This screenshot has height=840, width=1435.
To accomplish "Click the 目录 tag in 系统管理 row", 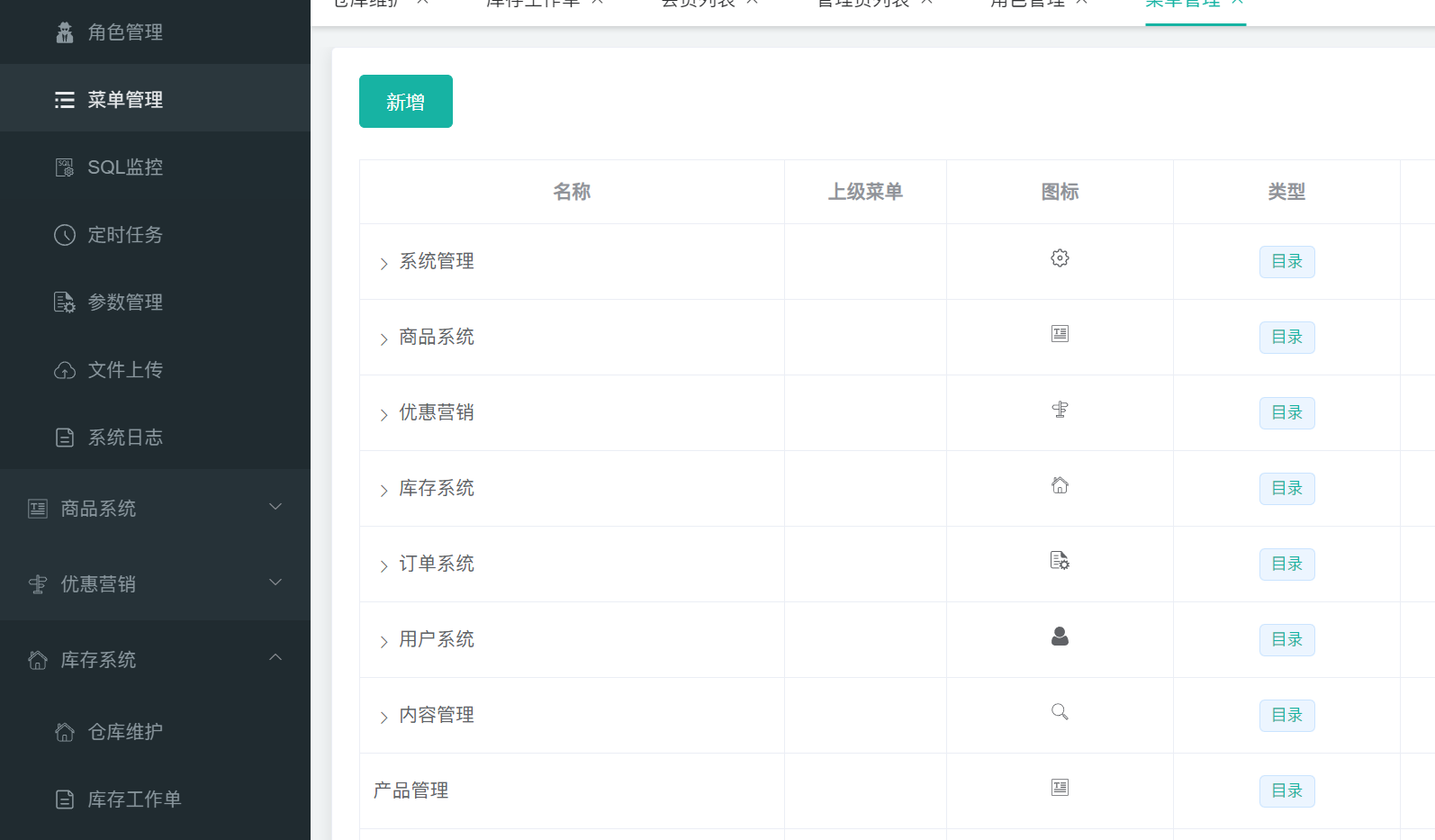I will point(1287,262).
